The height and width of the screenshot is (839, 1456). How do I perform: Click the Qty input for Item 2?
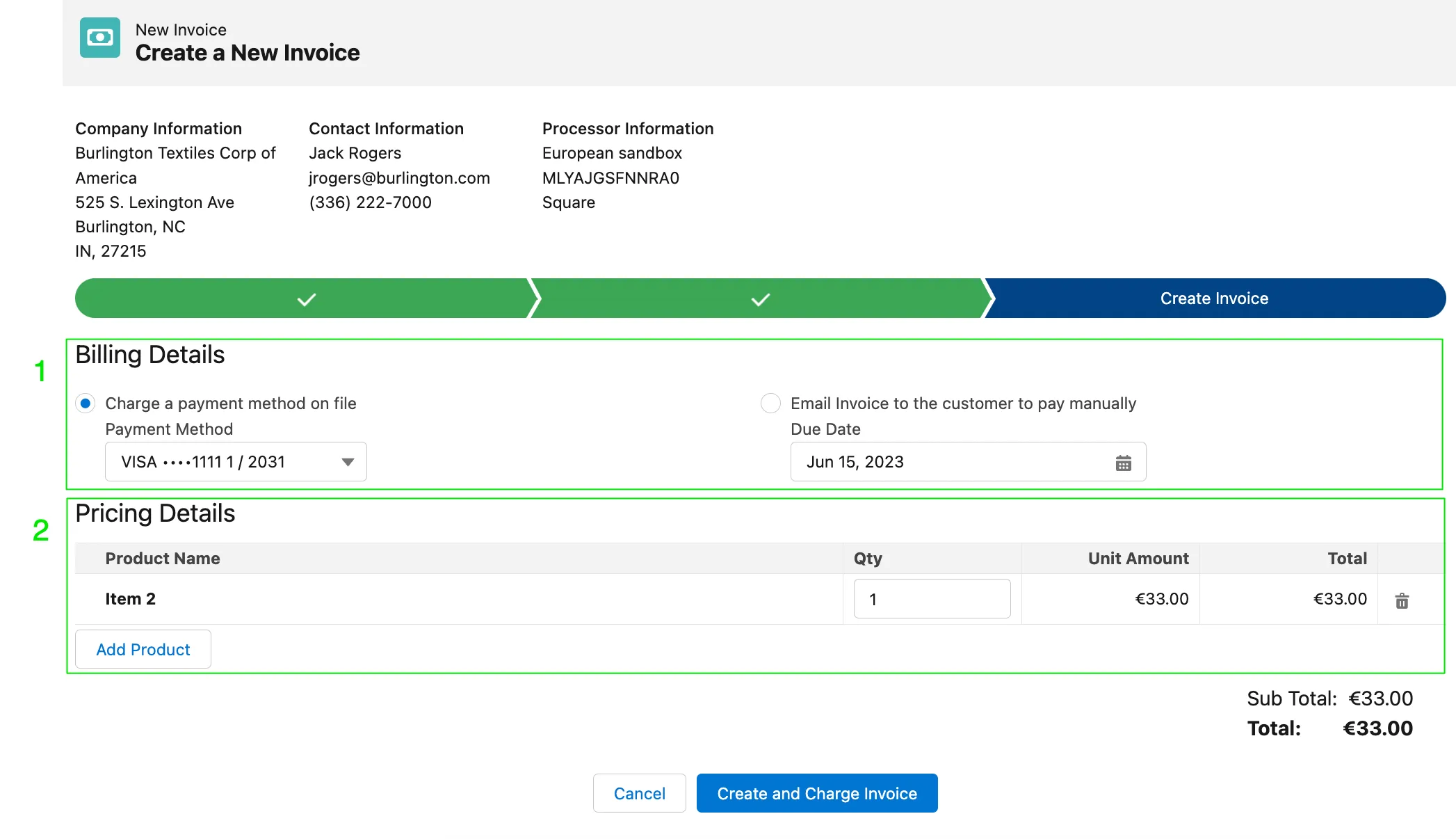pyautogui.click(x=932, y=599)
